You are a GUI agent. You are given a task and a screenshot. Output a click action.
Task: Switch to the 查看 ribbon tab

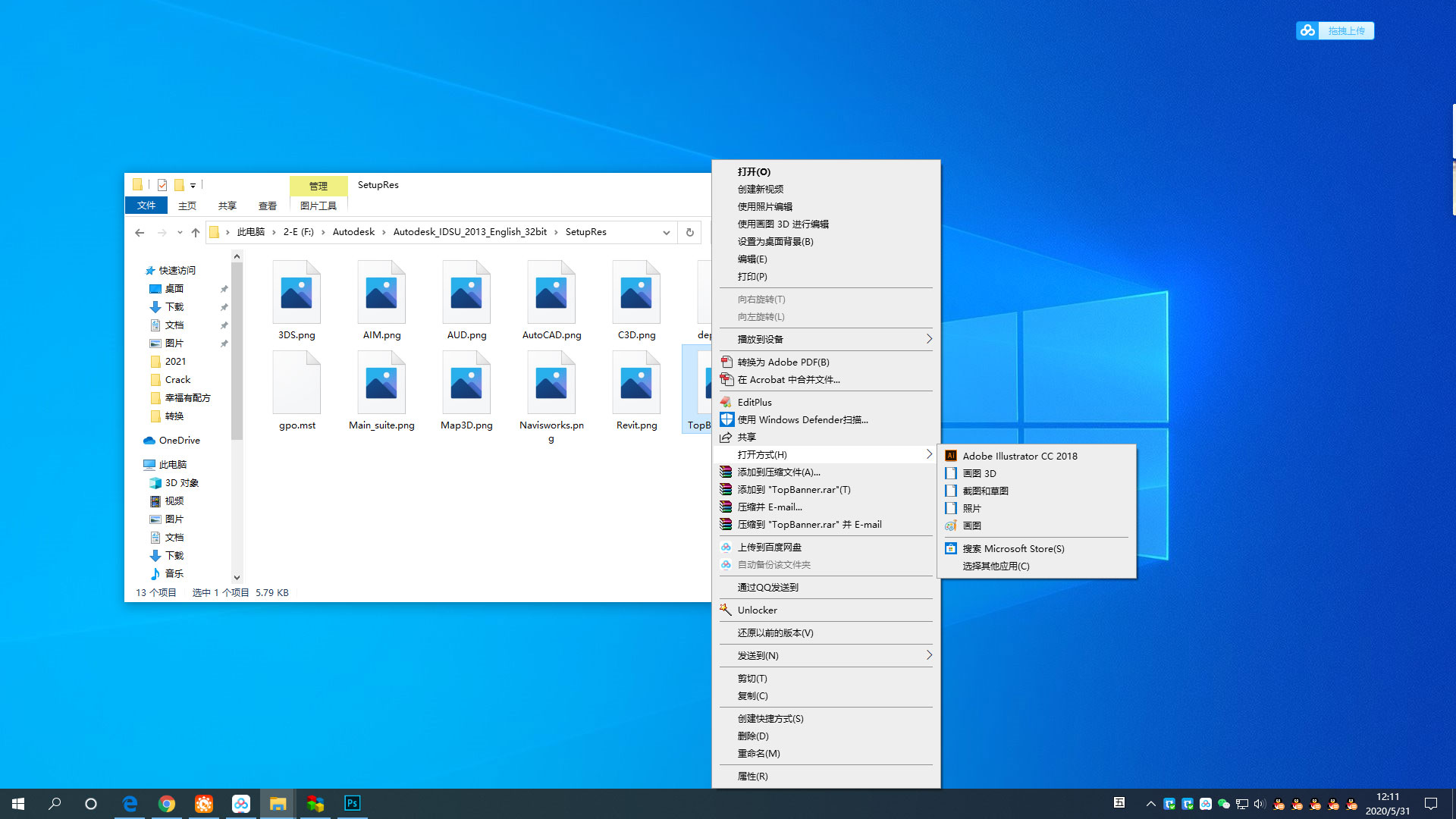[x=267, y=206]
